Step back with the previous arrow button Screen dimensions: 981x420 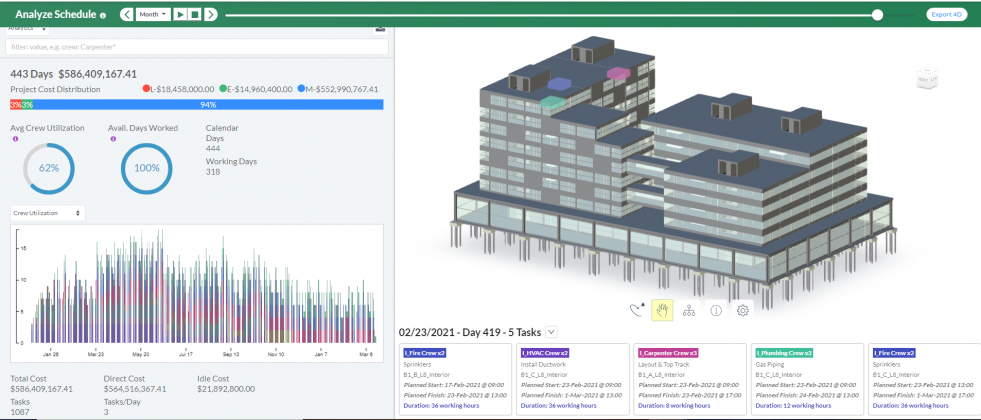point(126,15)
